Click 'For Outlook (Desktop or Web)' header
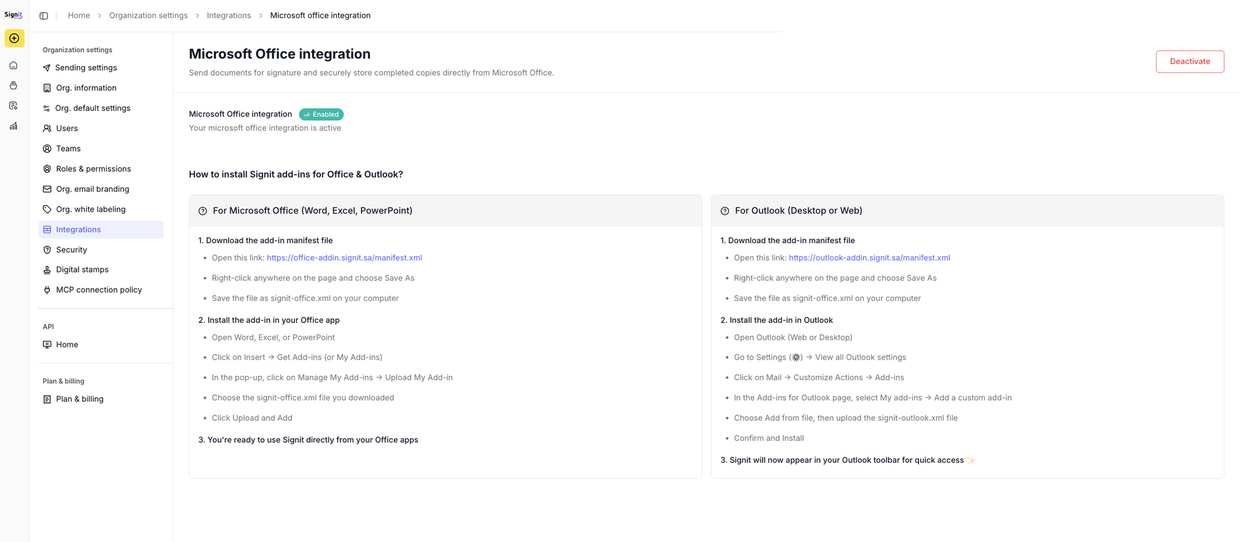 pyautogui.click(x=799, y=211)
